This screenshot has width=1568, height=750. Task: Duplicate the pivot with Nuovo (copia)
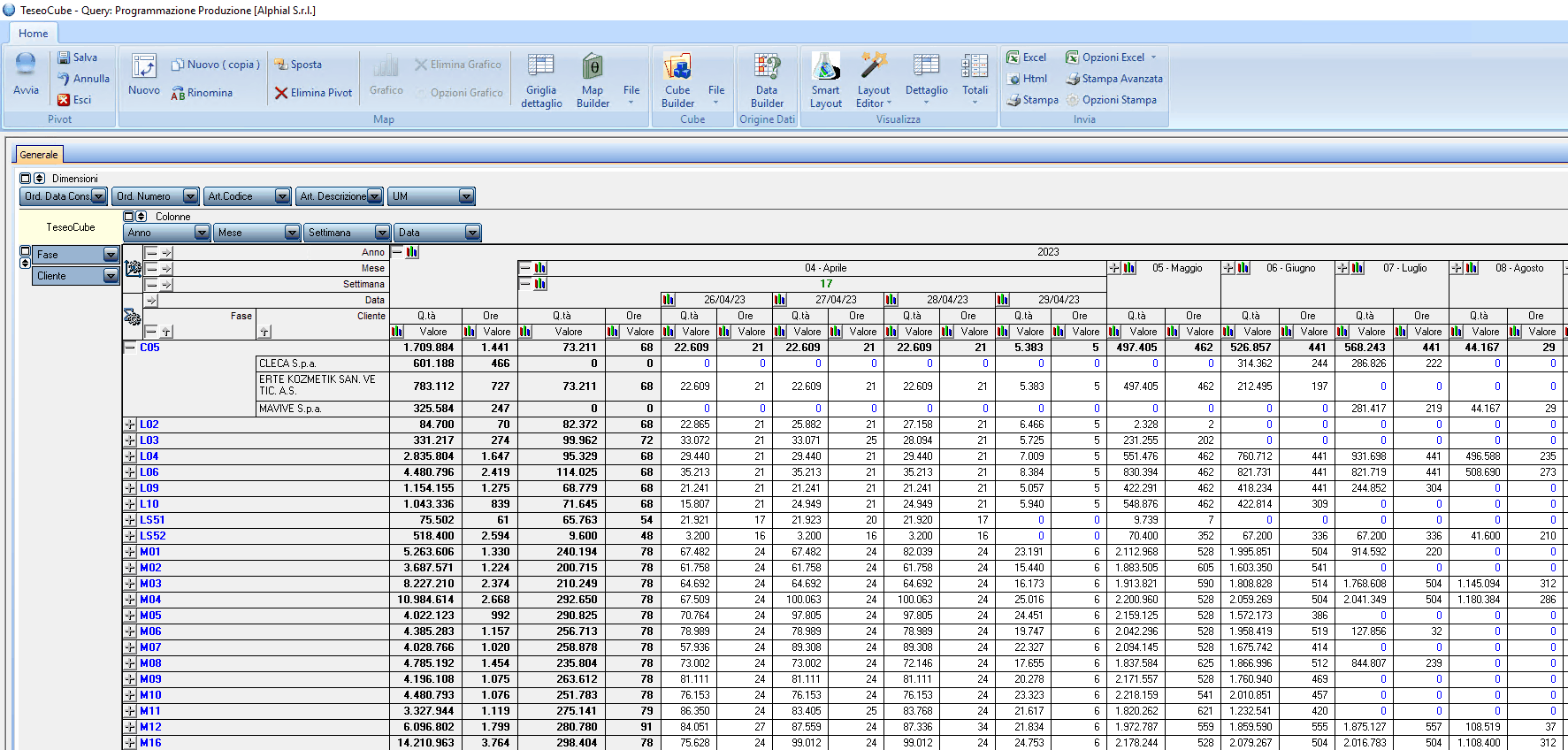216,65
